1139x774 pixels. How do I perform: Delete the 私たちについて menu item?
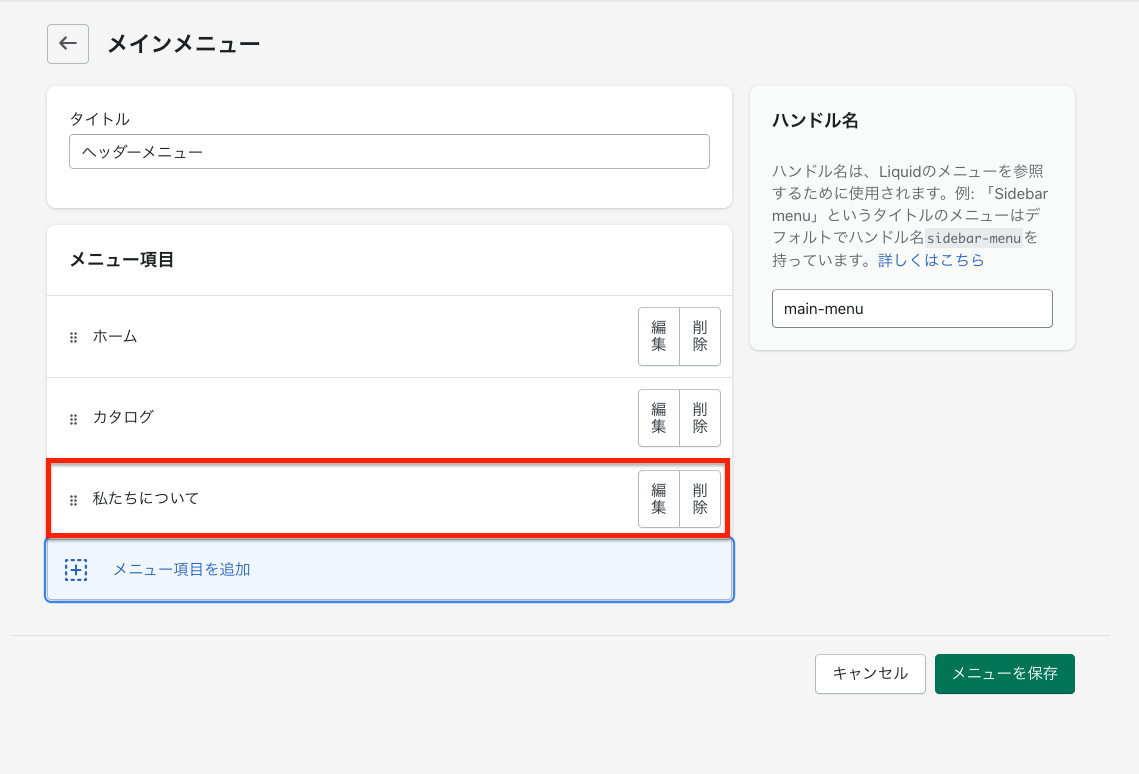tap(700, 498)
